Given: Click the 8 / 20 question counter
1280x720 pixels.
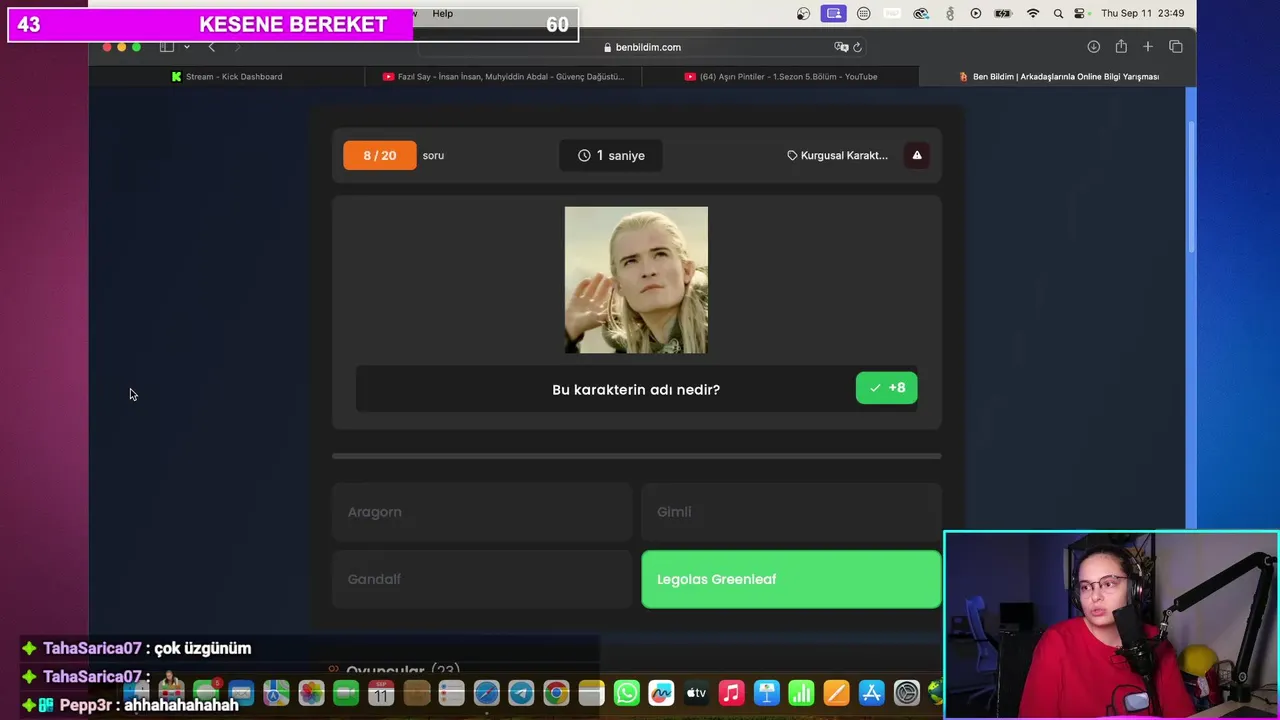Looking at the screenshot, I should tap(380, 155).
